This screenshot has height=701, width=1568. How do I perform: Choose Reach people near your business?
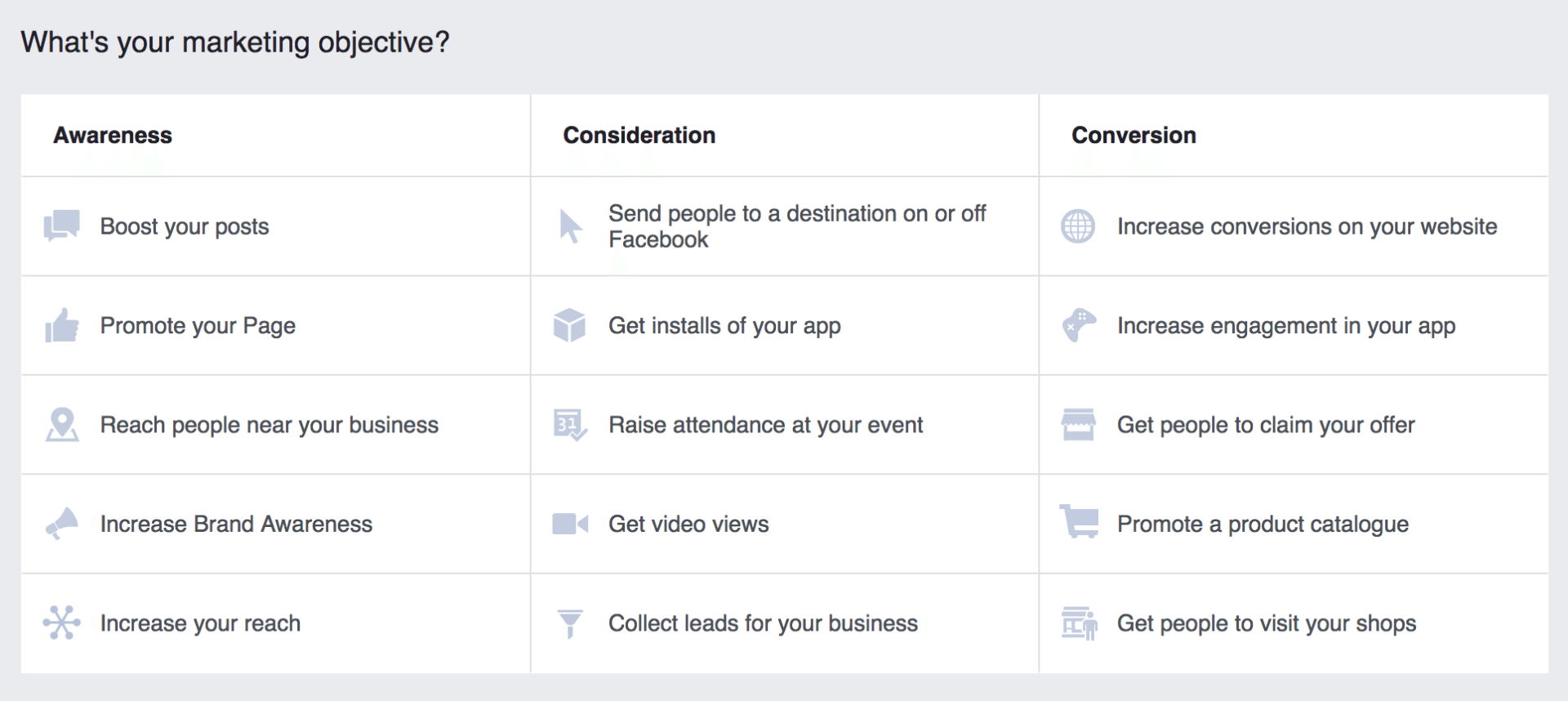pyautogui.click(x=269, y=425)
